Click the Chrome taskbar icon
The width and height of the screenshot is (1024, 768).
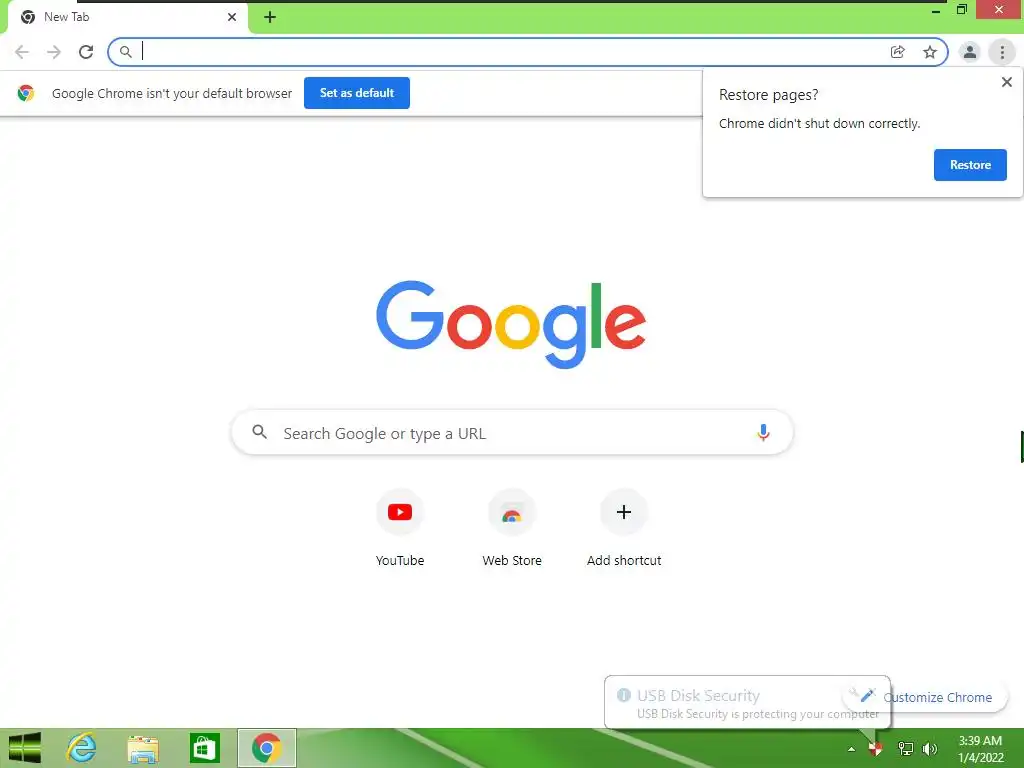[266, 748]
